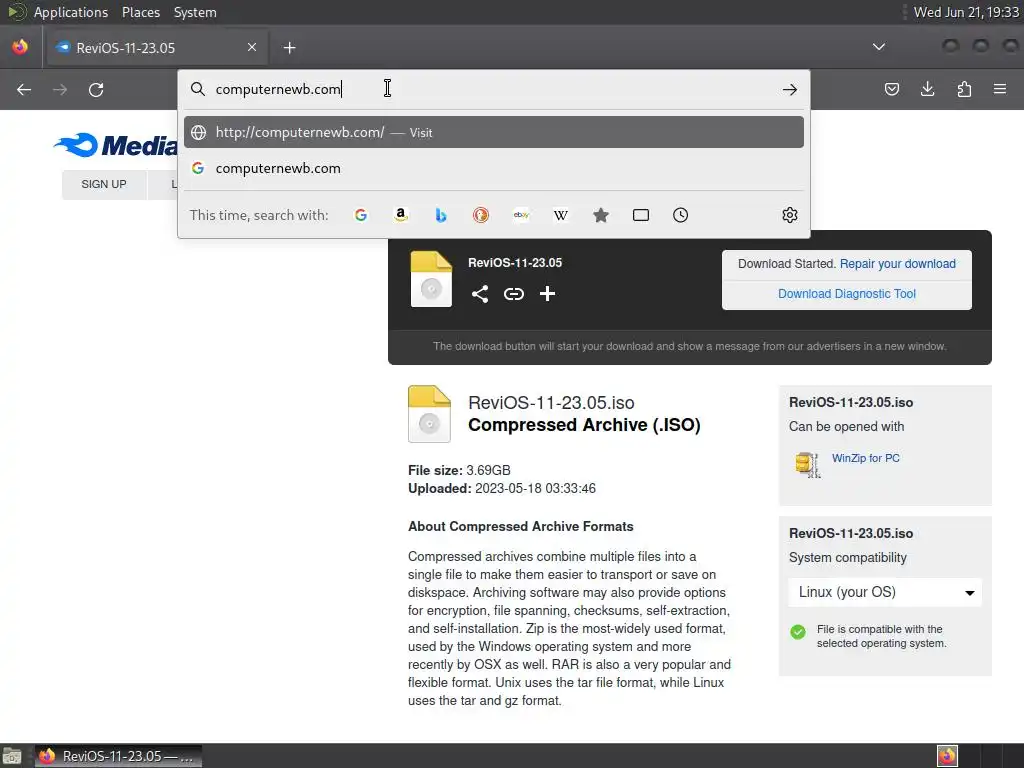Search this time with DuckDuckGo
This screenshot has width=1024, height=768.
481,215
